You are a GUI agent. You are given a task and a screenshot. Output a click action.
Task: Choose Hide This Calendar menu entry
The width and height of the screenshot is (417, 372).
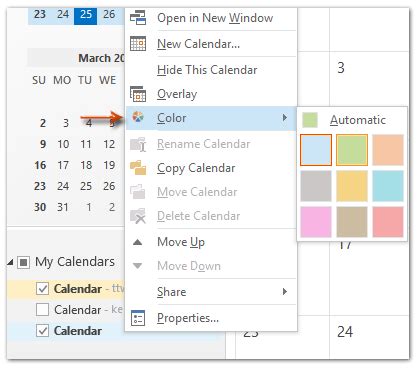tap(207, 70)
